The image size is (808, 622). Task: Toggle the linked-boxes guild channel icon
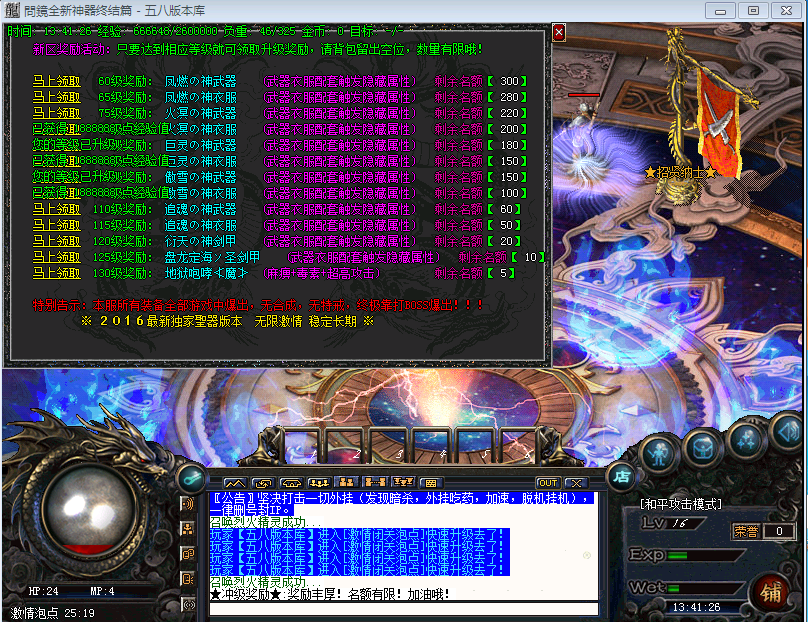point(188,554)
